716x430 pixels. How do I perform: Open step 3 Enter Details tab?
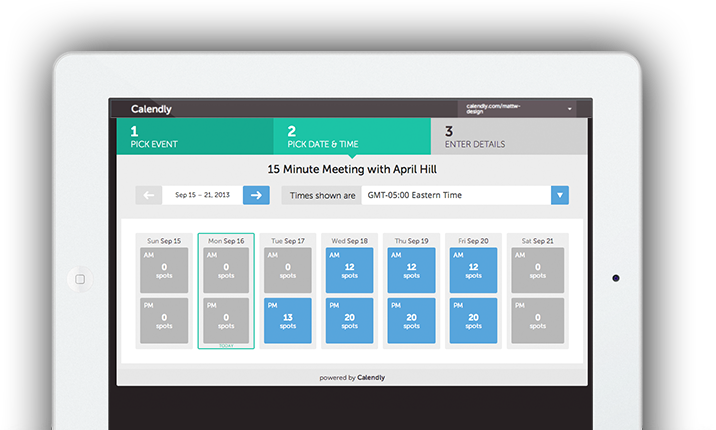click(509, 136)
